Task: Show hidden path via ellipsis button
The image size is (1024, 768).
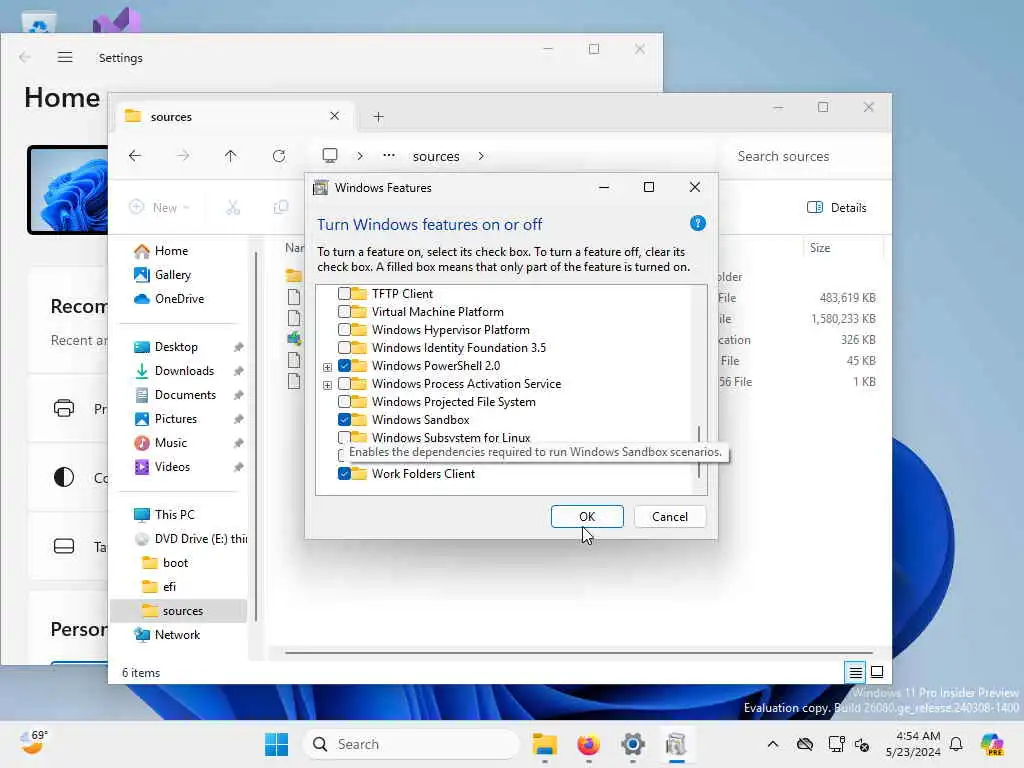Action: click(389, 155)
